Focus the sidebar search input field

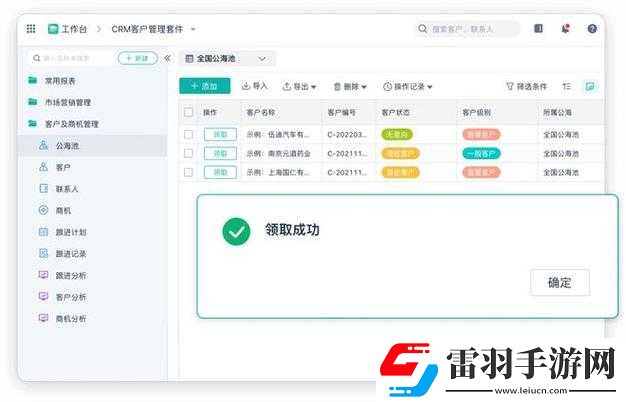(x=71, y=58)
